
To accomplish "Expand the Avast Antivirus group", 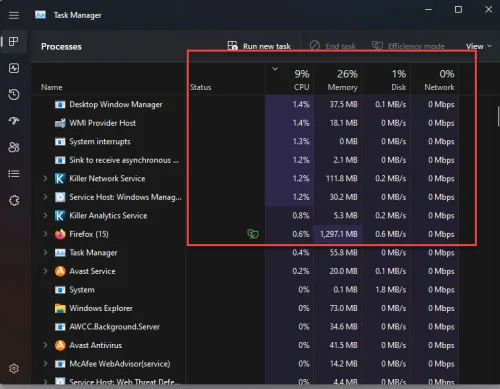I will click(x=45, y=345).
